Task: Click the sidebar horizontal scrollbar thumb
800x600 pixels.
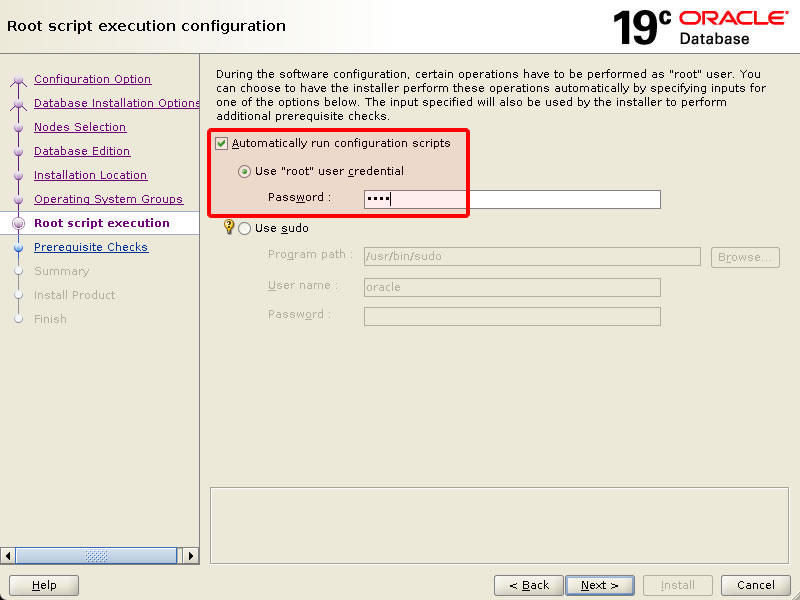Action: [96, 556]
